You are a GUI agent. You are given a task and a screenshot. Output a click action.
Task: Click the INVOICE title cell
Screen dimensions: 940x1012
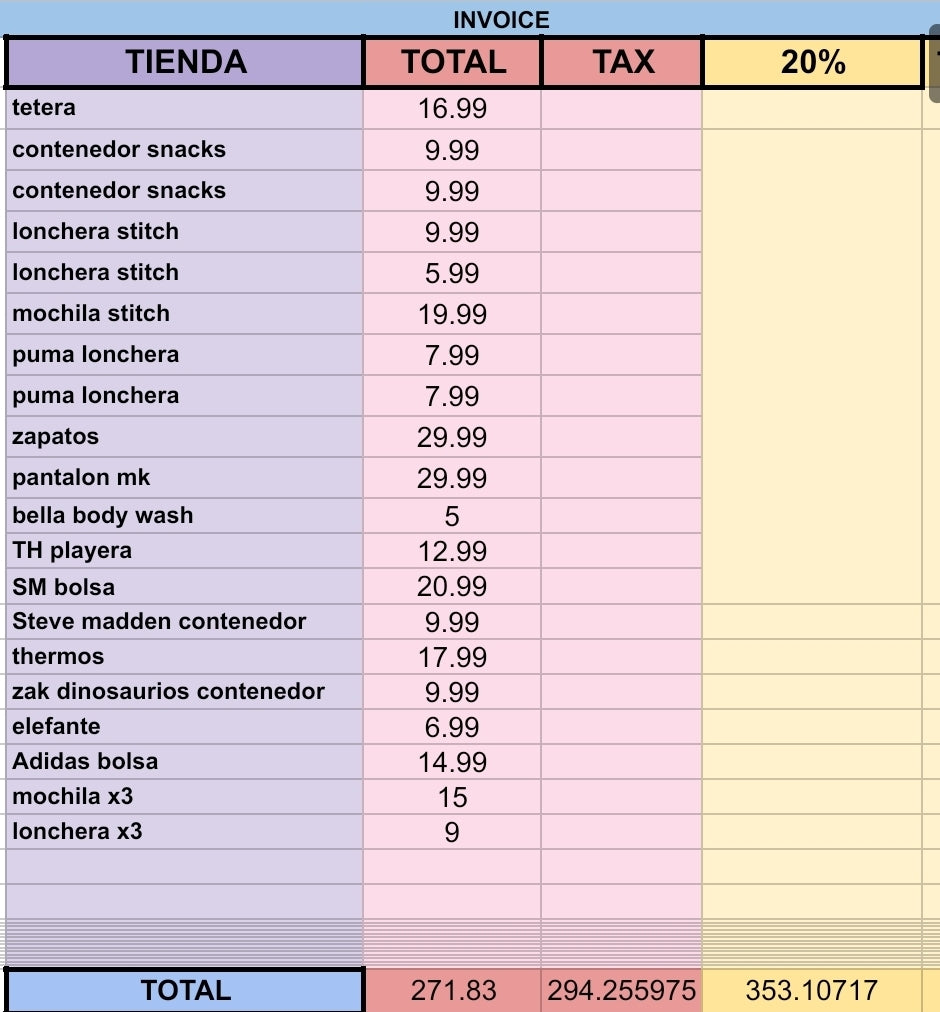coord(500,20)
